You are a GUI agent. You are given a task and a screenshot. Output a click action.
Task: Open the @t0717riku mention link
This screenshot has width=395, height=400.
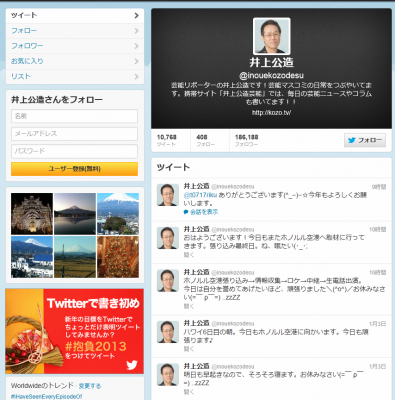coord(200,195)
